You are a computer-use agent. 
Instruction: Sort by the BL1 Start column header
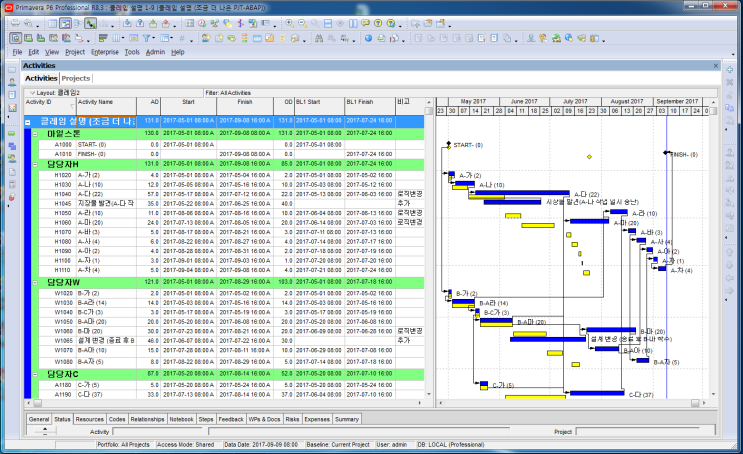click(x=319, y=106)
